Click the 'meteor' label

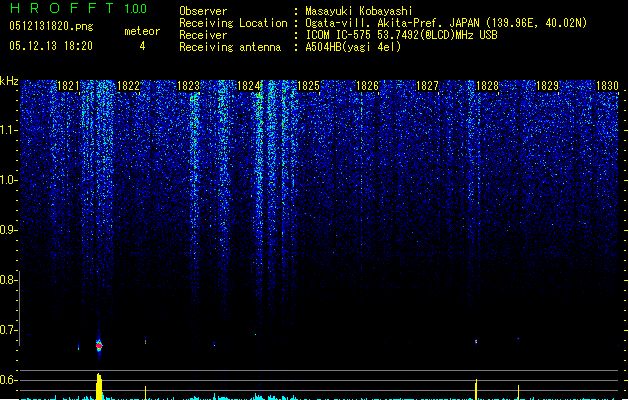pos(142,31)
